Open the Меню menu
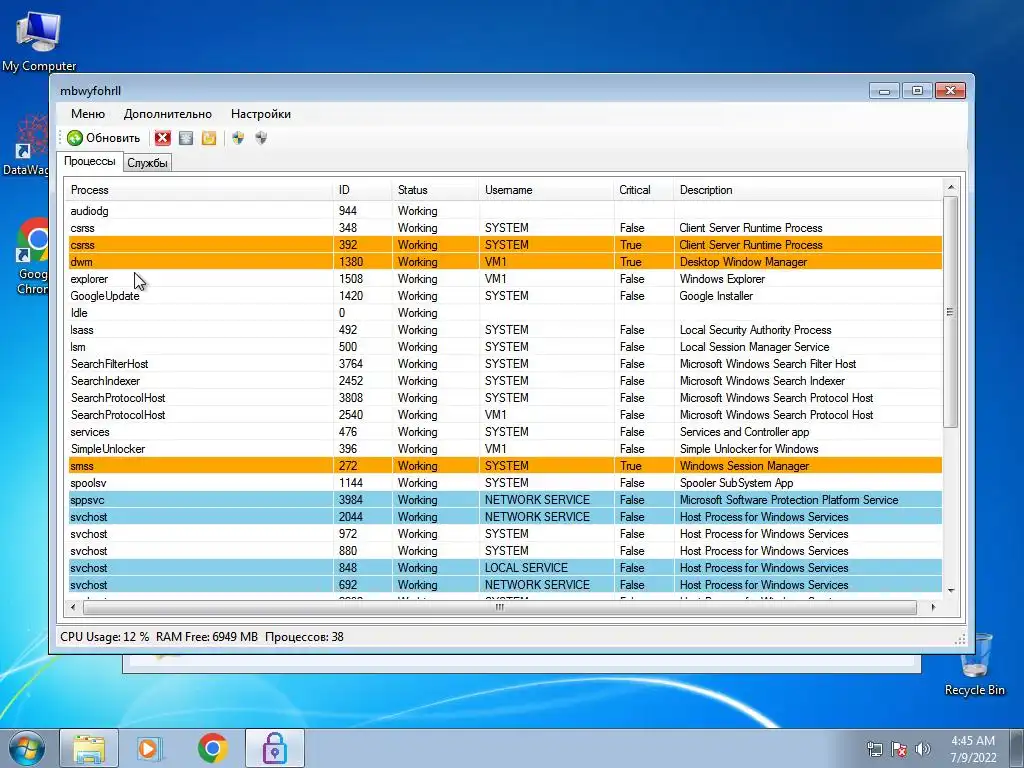 pos(88,114)
